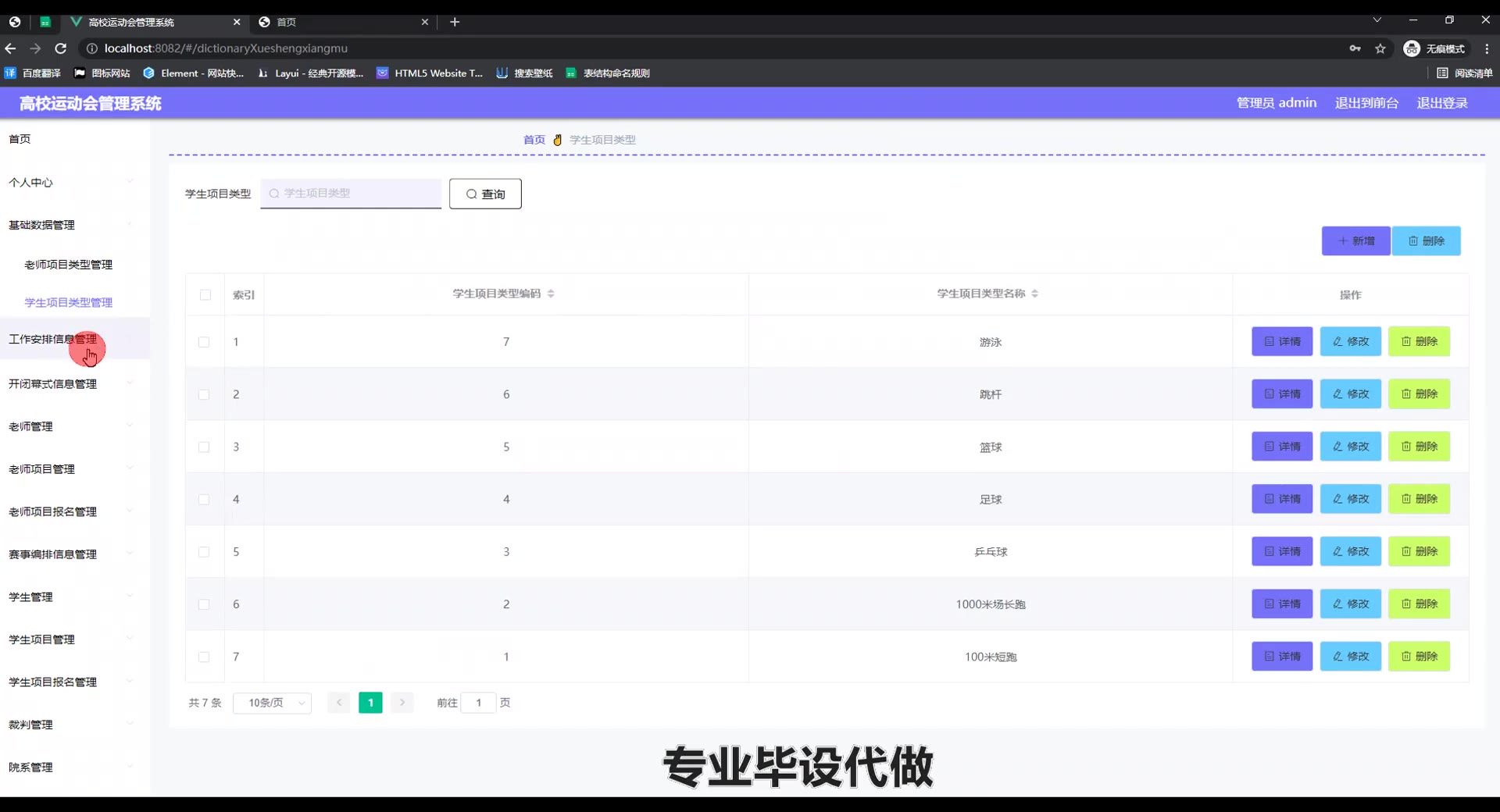Open the HTML5 Website bookmark
The width and height of the screenshot is (1500, 812).
coord(430,73)
